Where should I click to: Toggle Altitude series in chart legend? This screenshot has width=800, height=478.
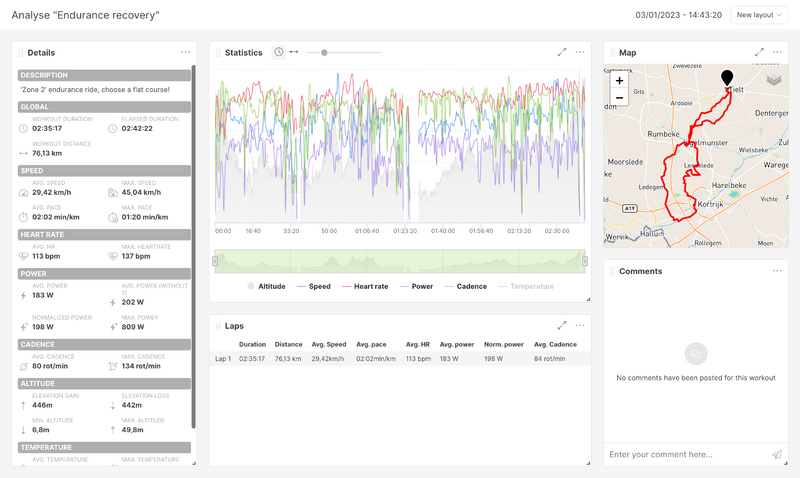266,286
